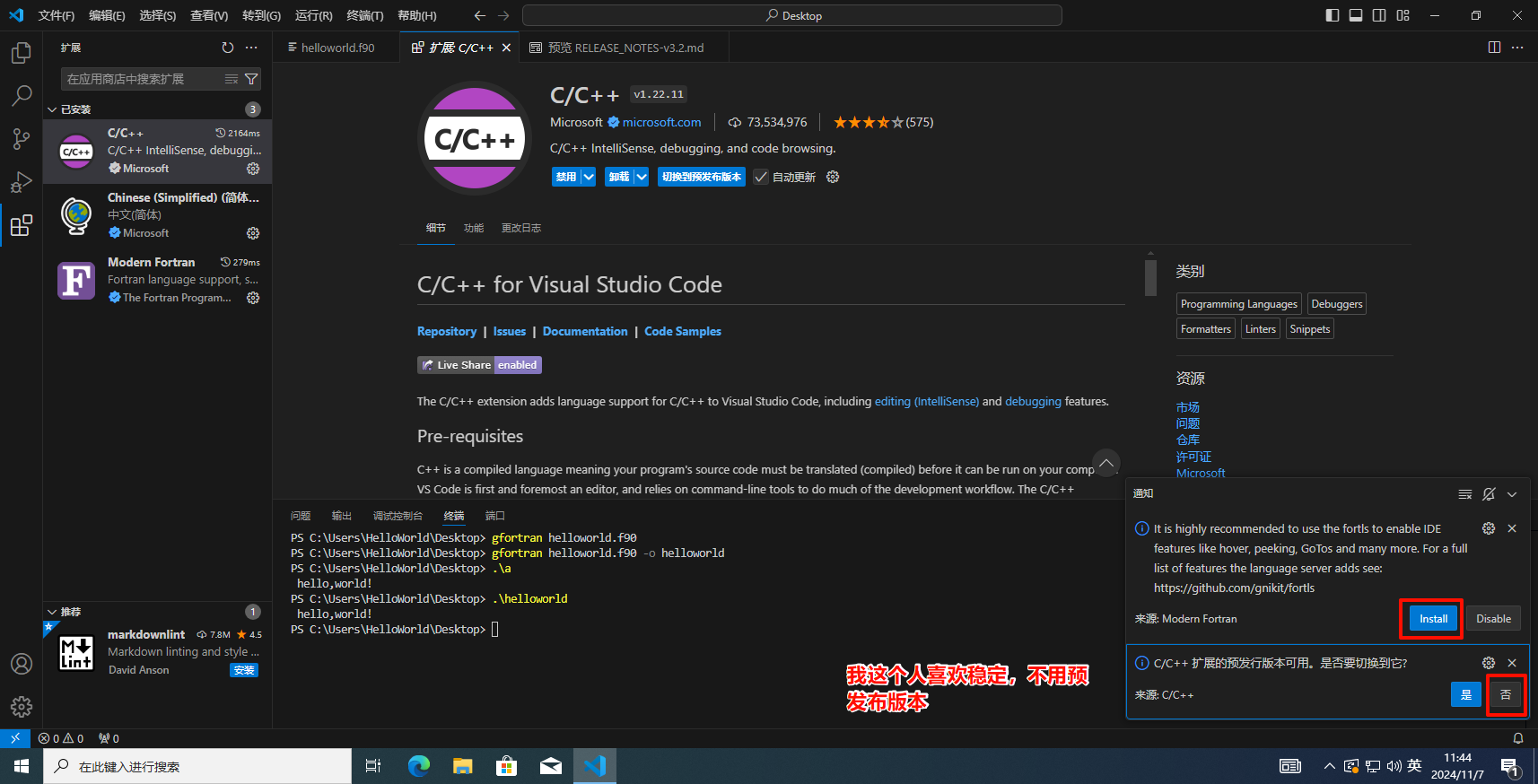Click the extension search input field

144,79
